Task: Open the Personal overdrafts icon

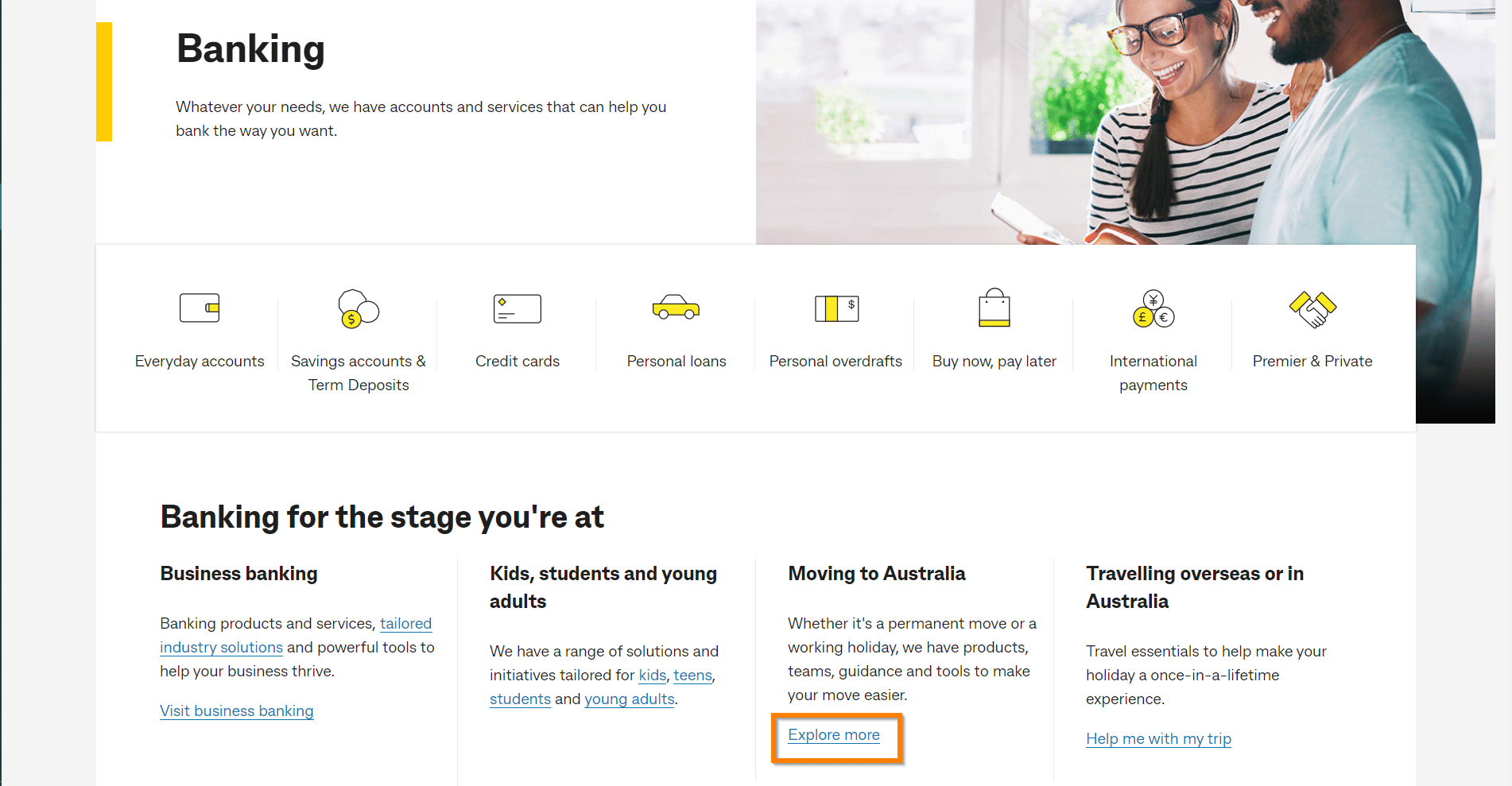Action: (836, 308)
